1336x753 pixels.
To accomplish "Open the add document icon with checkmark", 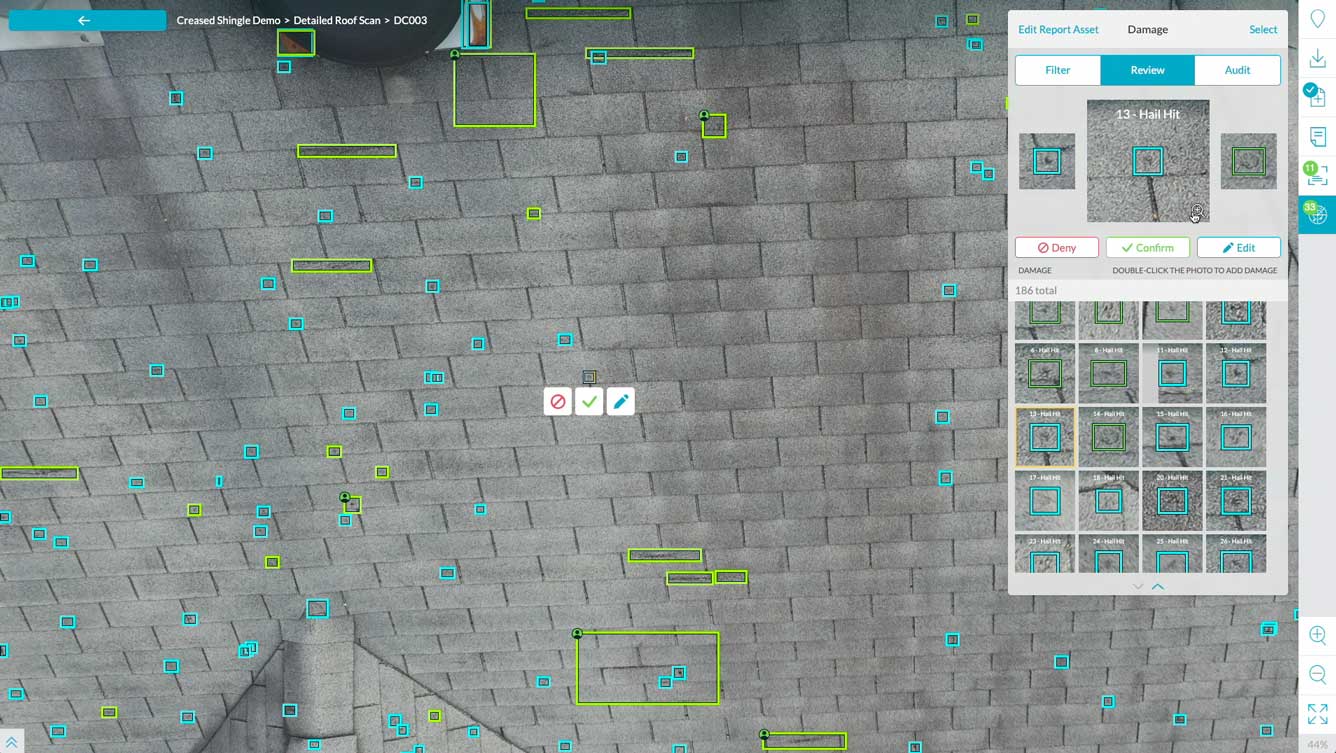I will pyautogui.click(x=1317, y=97).
